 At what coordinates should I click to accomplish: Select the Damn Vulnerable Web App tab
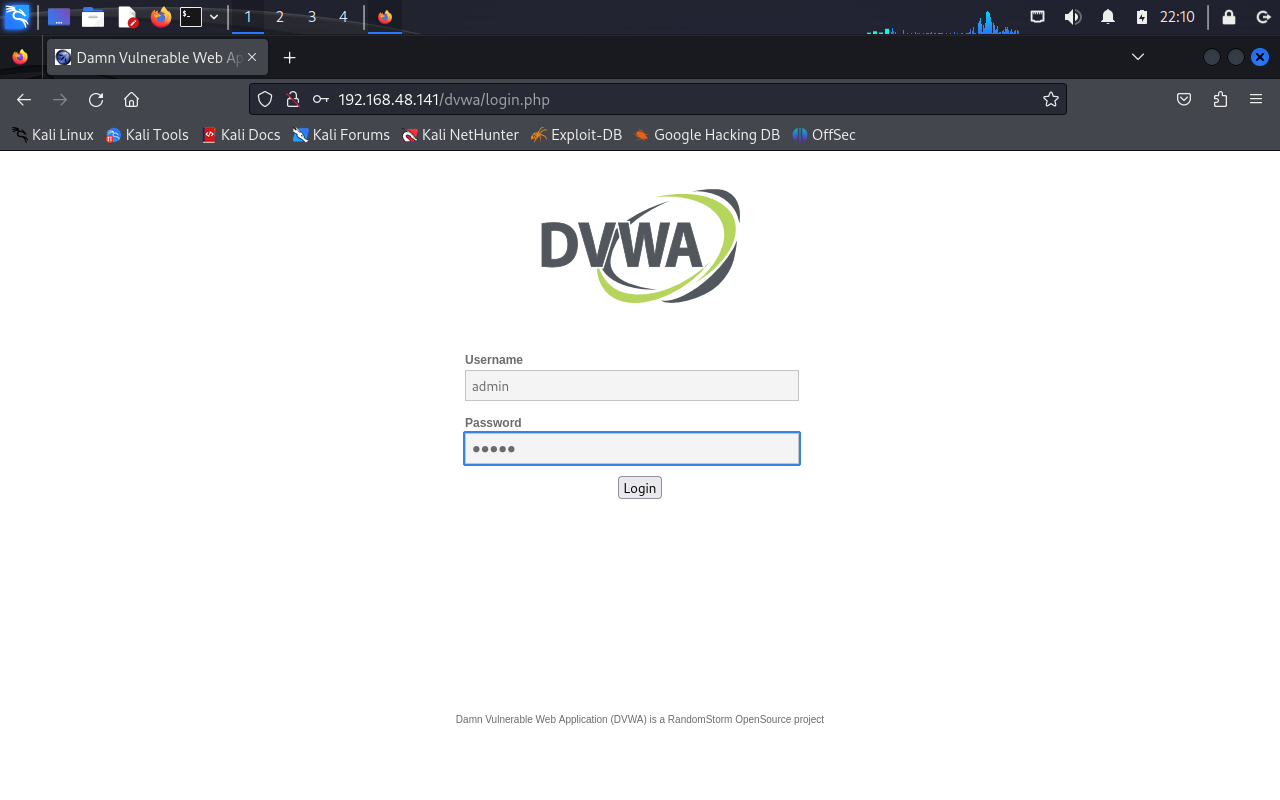click(x=157, y=58)
